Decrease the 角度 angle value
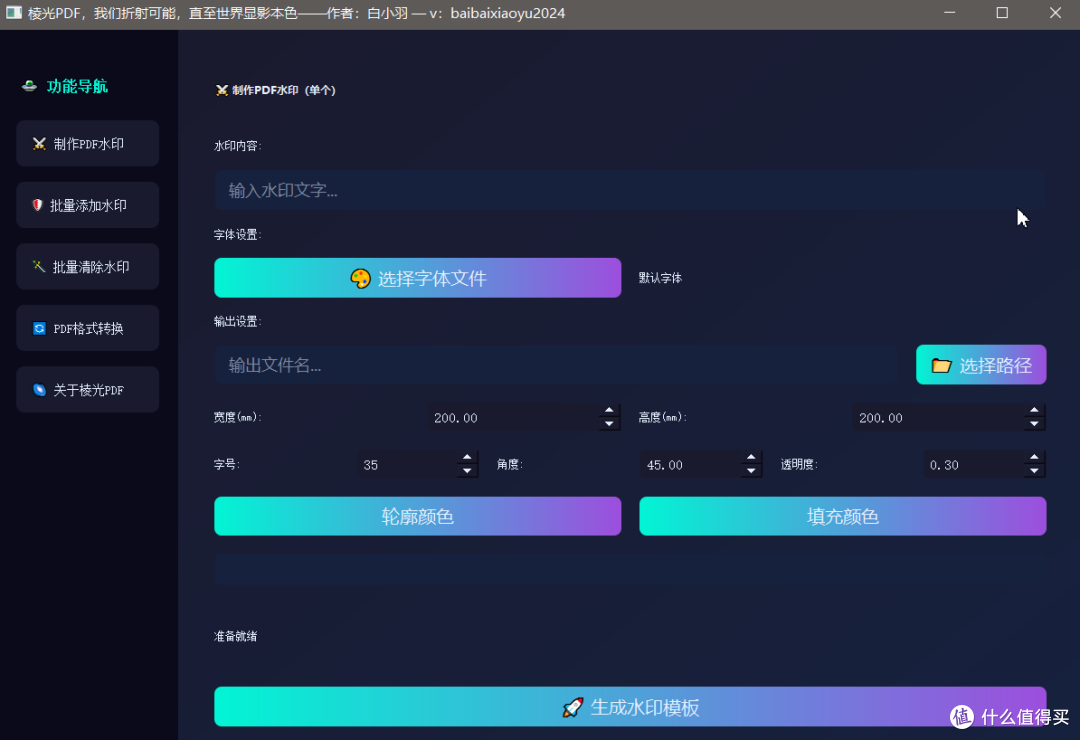This screenshot has width=1080, height=740. 751,471
